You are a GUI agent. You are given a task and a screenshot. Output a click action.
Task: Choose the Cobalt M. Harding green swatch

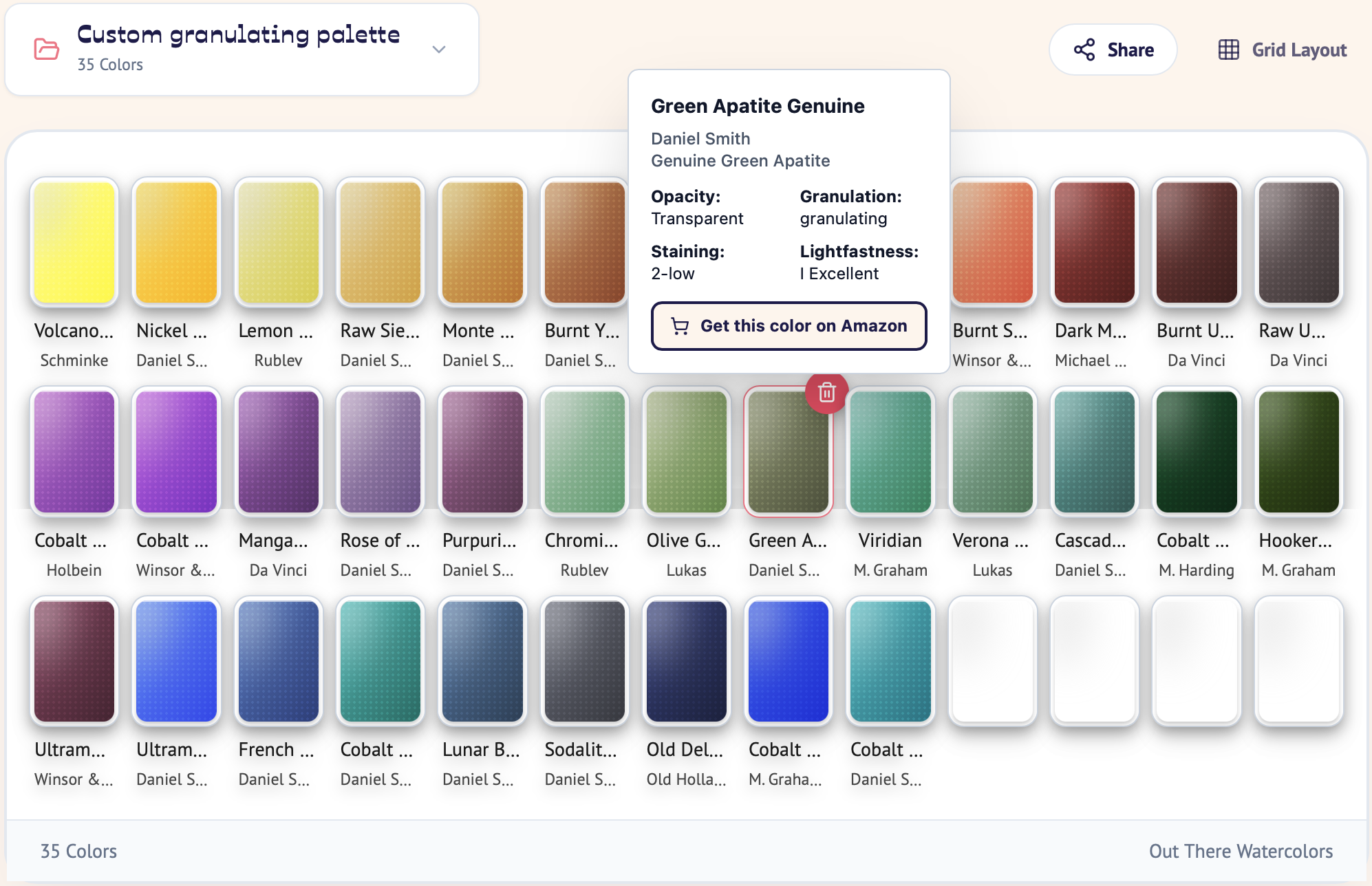pos(1197,452)
